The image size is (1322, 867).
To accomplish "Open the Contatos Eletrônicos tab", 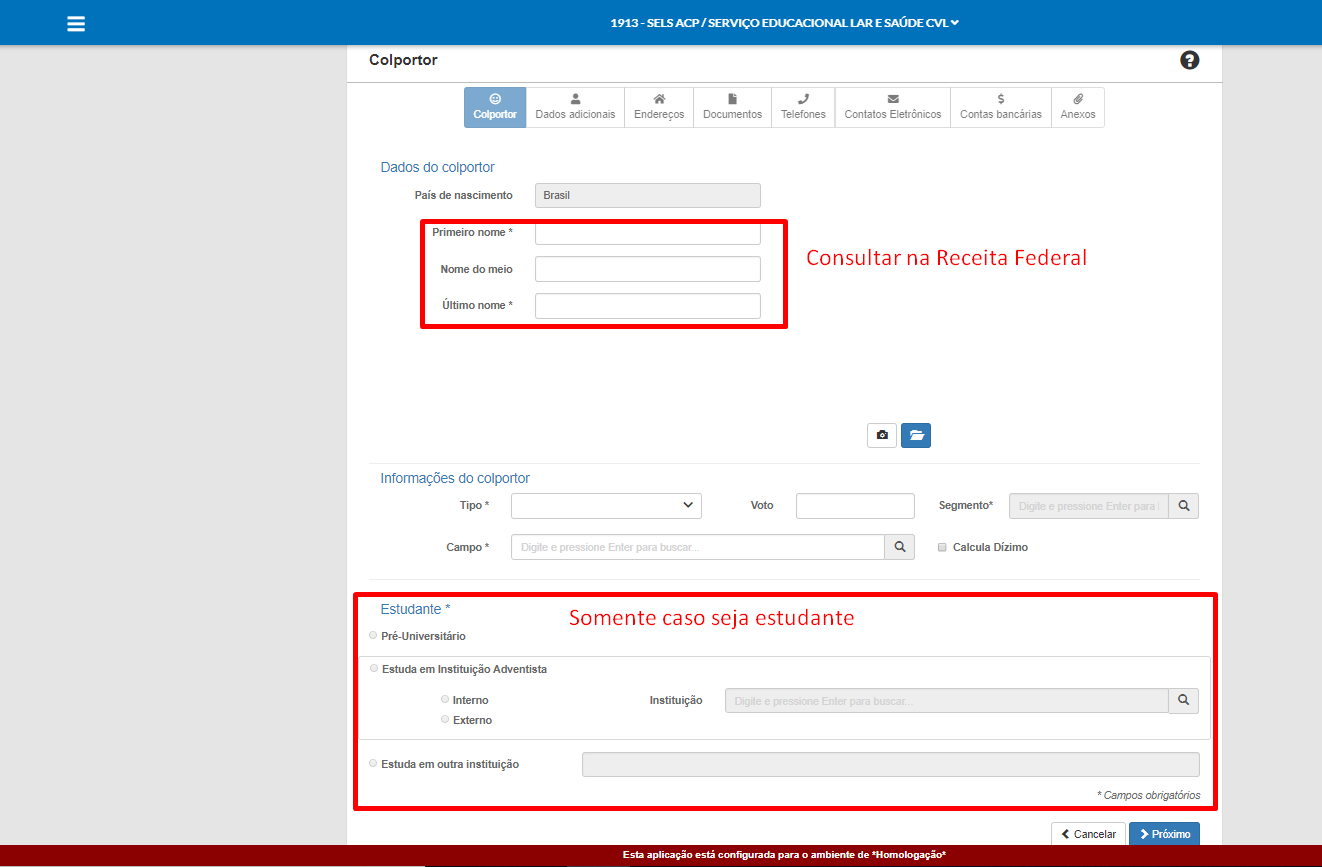I will pos(893,107).
